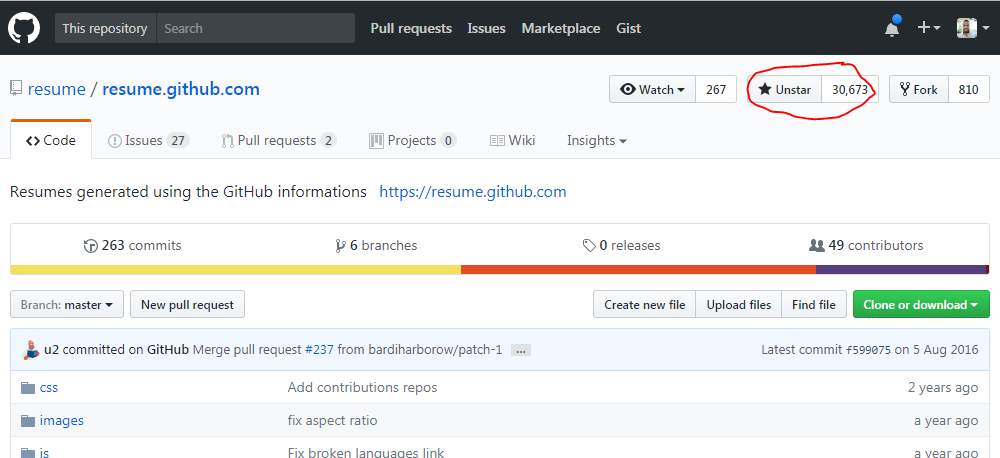View the 0 releases

[621, 245]
